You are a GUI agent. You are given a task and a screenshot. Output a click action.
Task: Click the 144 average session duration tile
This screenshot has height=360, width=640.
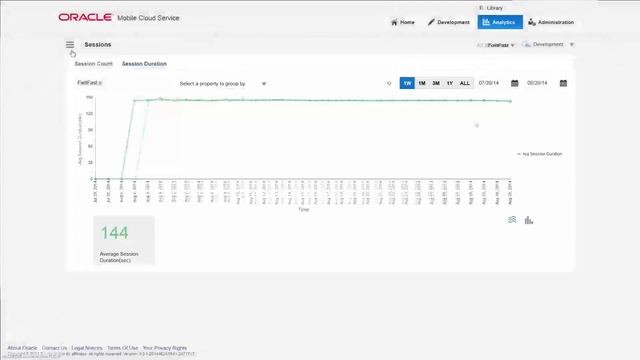[x=124, y=240]
